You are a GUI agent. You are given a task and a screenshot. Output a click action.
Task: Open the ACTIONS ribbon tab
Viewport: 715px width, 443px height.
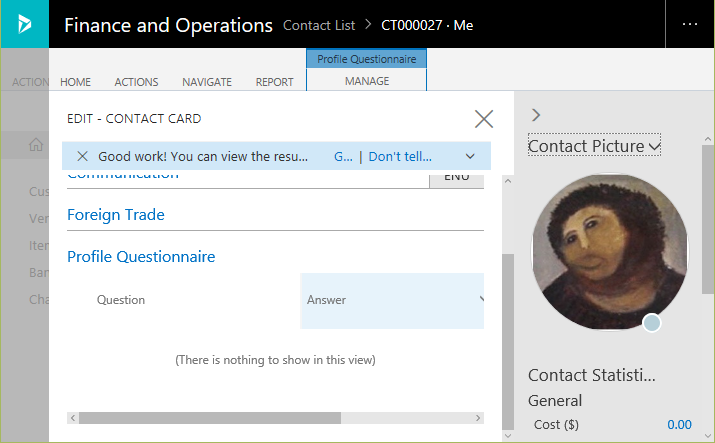(136, 82)
